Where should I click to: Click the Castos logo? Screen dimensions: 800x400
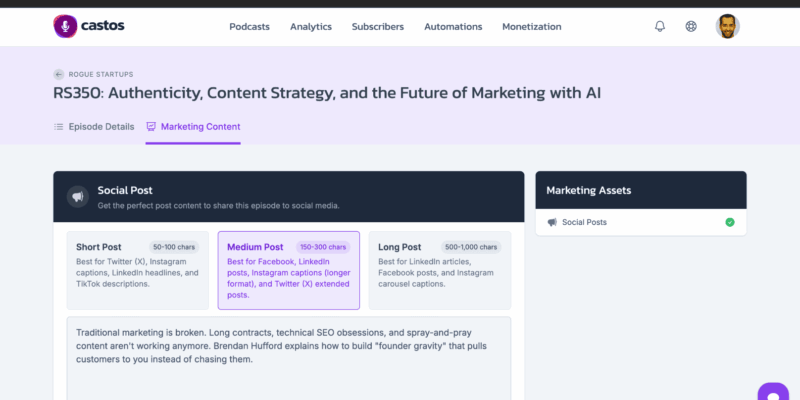[89, 26]
